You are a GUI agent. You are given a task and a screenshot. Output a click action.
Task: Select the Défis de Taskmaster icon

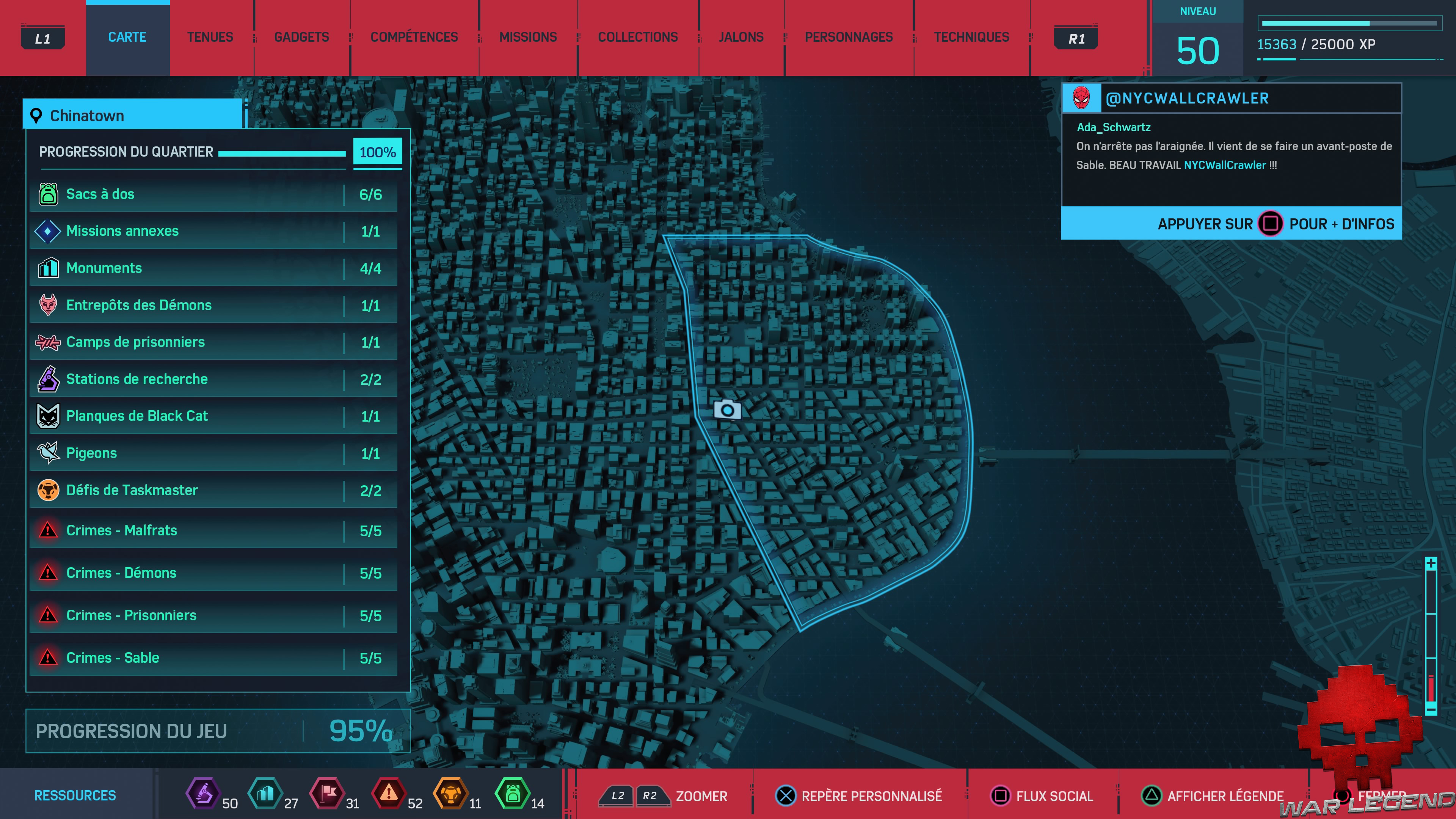(48, 490)
